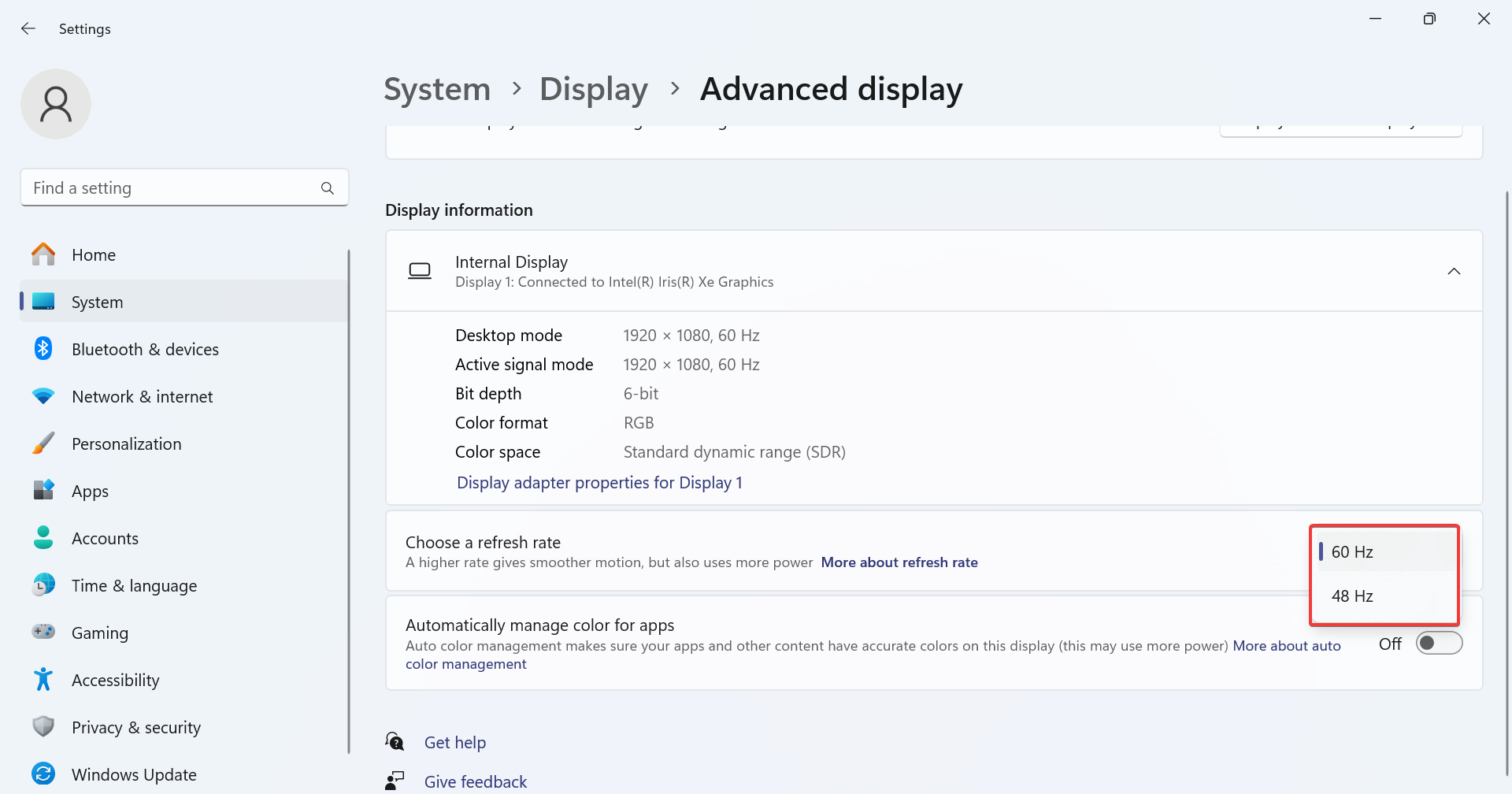The width and height of the screenshot is (1512, 794).
Task: Click the Active signal mode value
Action: click(x=691, y=365)
